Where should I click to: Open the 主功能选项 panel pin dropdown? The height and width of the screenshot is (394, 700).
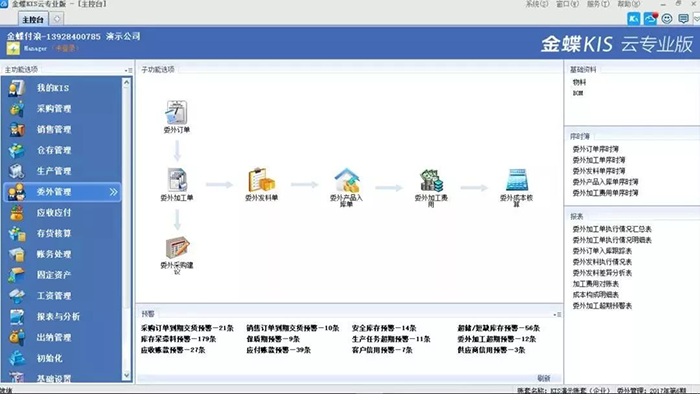pos(128,70)
